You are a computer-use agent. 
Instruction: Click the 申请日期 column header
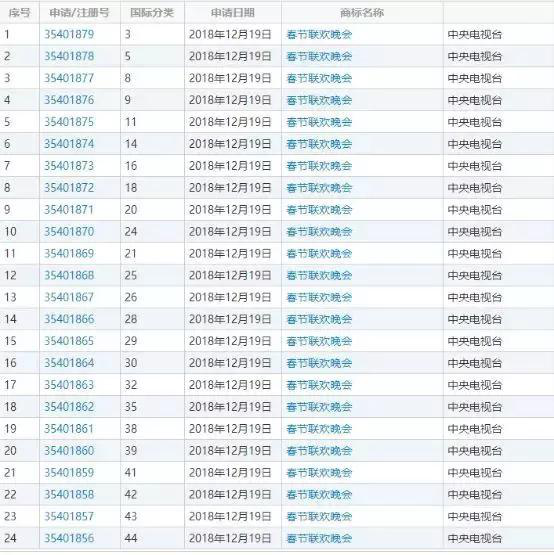233,13
